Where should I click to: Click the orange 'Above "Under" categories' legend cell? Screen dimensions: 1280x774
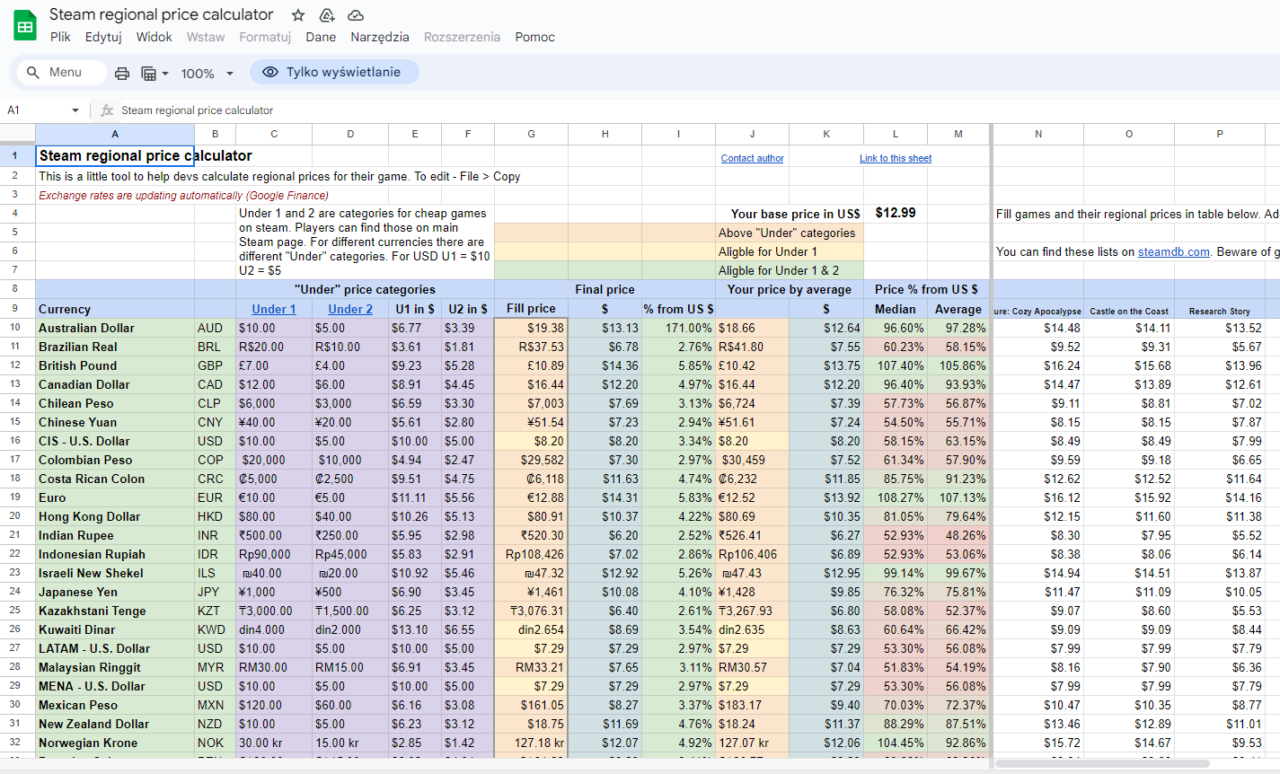(789, 233)
